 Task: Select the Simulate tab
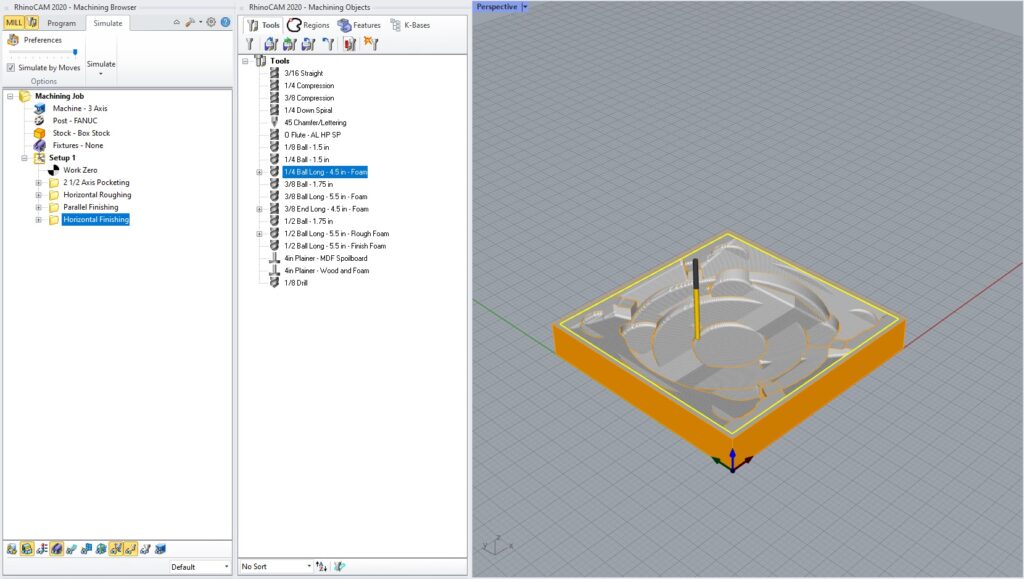(108, 23)
